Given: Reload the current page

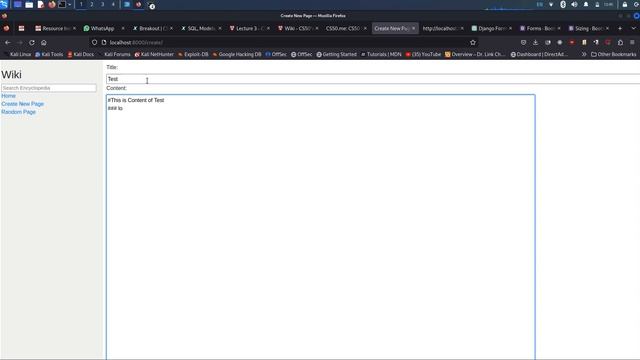Looking at the screenshot, I should pyautogui.click(x=32, y=42).
